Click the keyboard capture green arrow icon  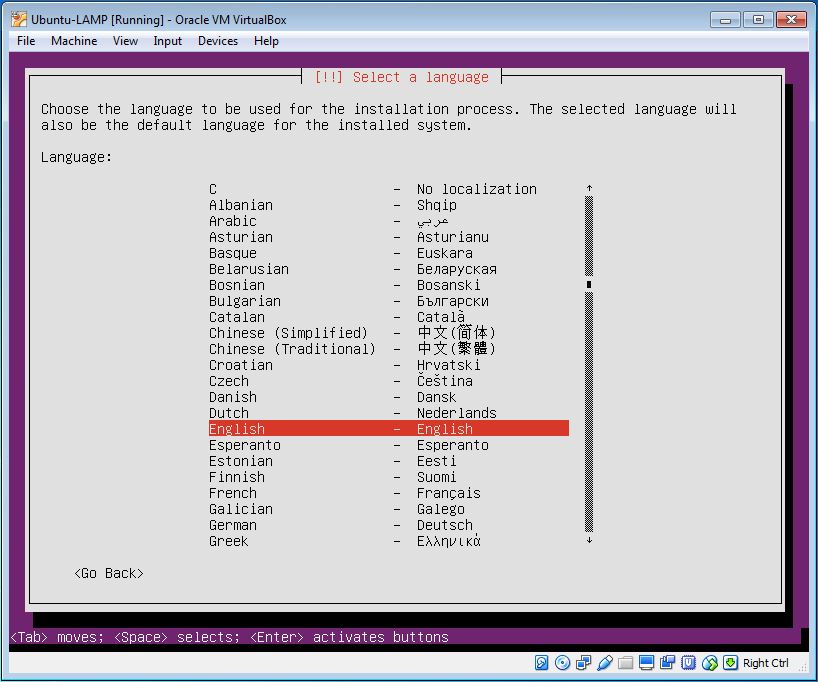[730, 663]
